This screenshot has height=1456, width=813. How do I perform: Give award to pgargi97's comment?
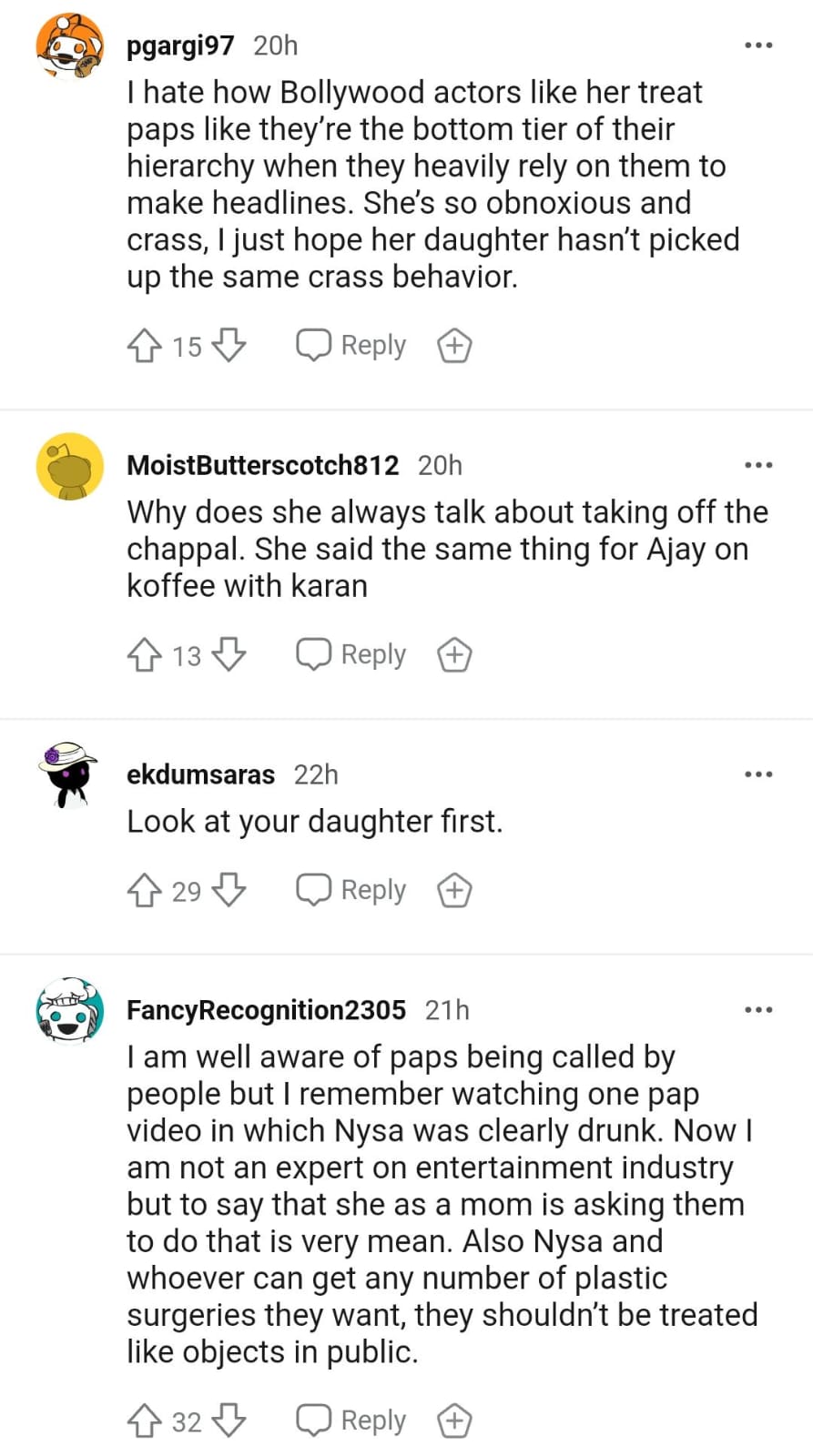pyautogui.click(x=454, y=346)
